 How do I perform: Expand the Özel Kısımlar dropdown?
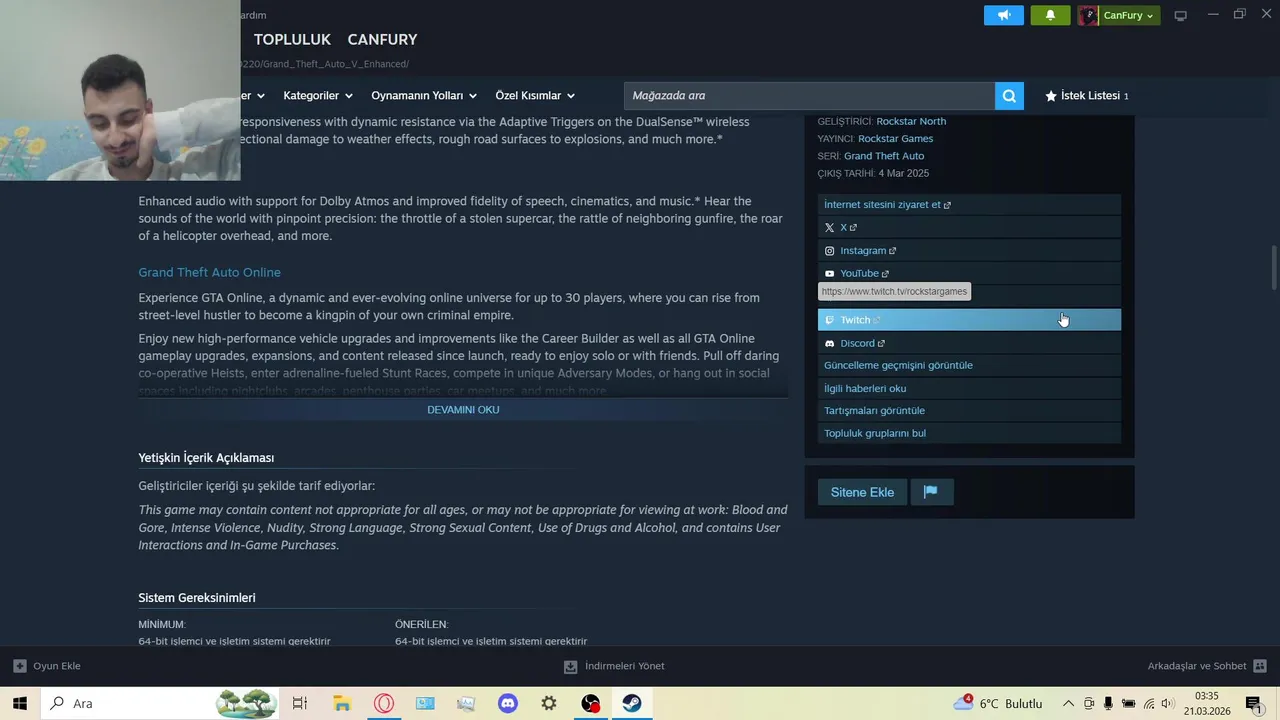535,96
